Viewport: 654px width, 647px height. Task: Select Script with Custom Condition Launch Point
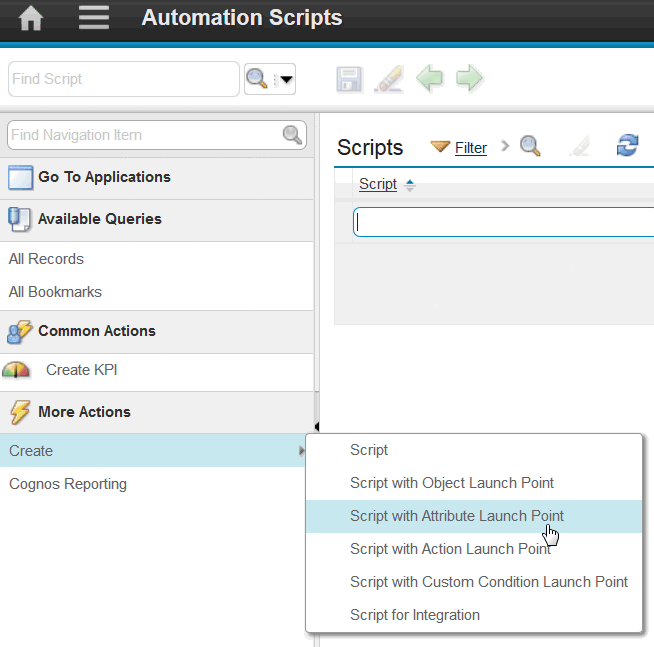488,582
